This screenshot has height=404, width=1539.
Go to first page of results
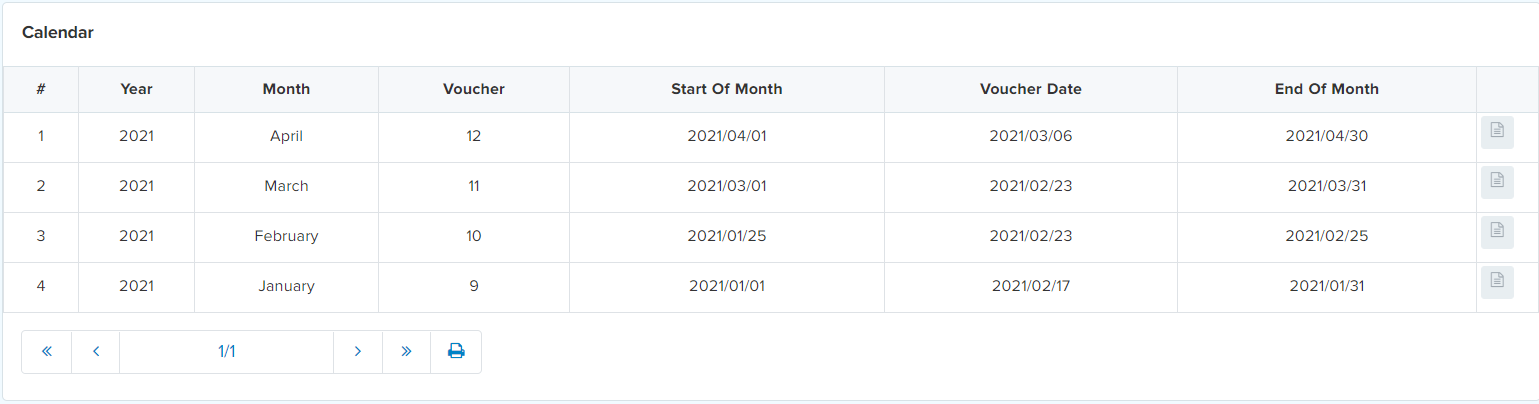tap(46, 352)
